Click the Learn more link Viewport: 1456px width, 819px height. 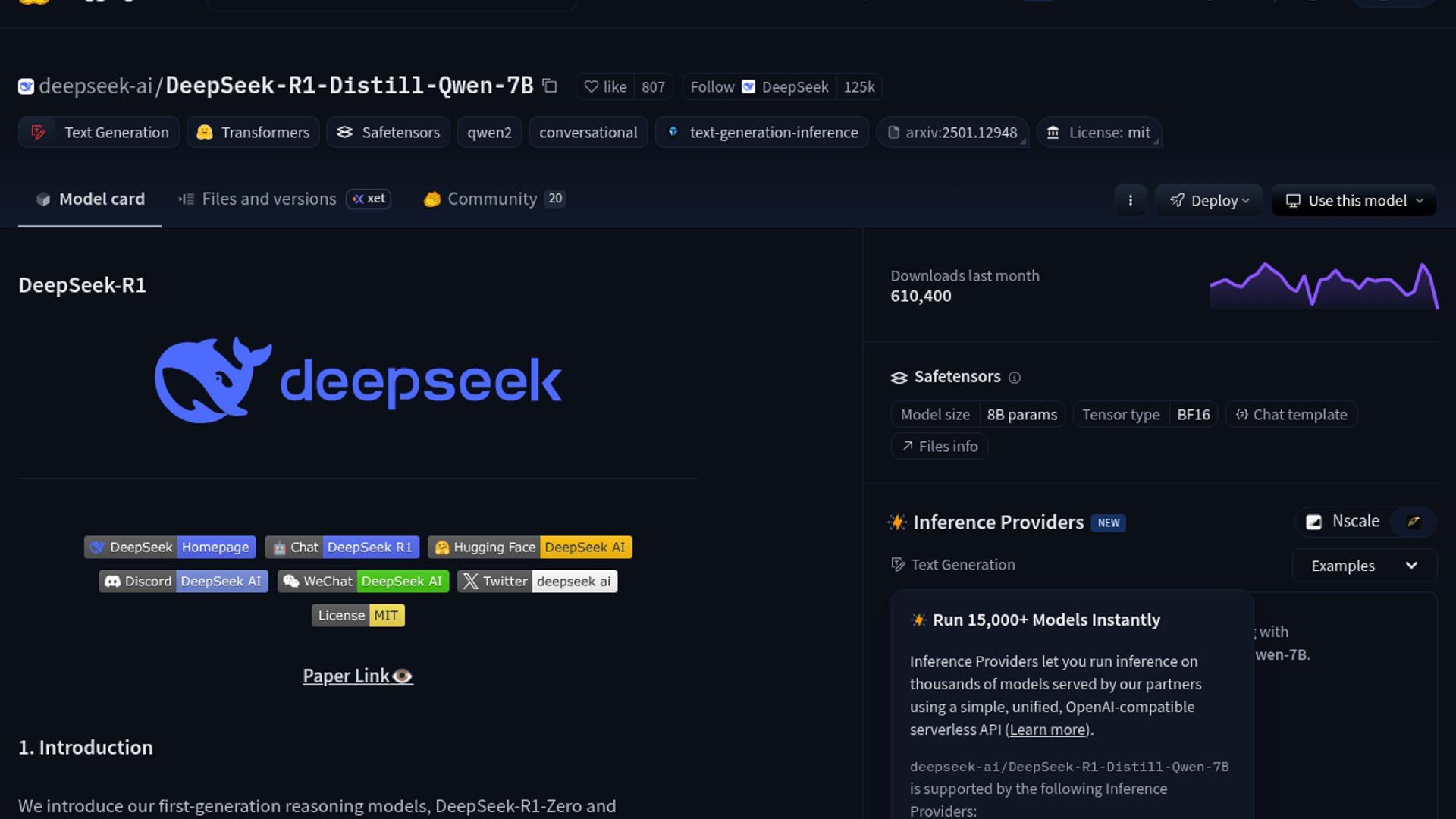tap(1047, 730)
